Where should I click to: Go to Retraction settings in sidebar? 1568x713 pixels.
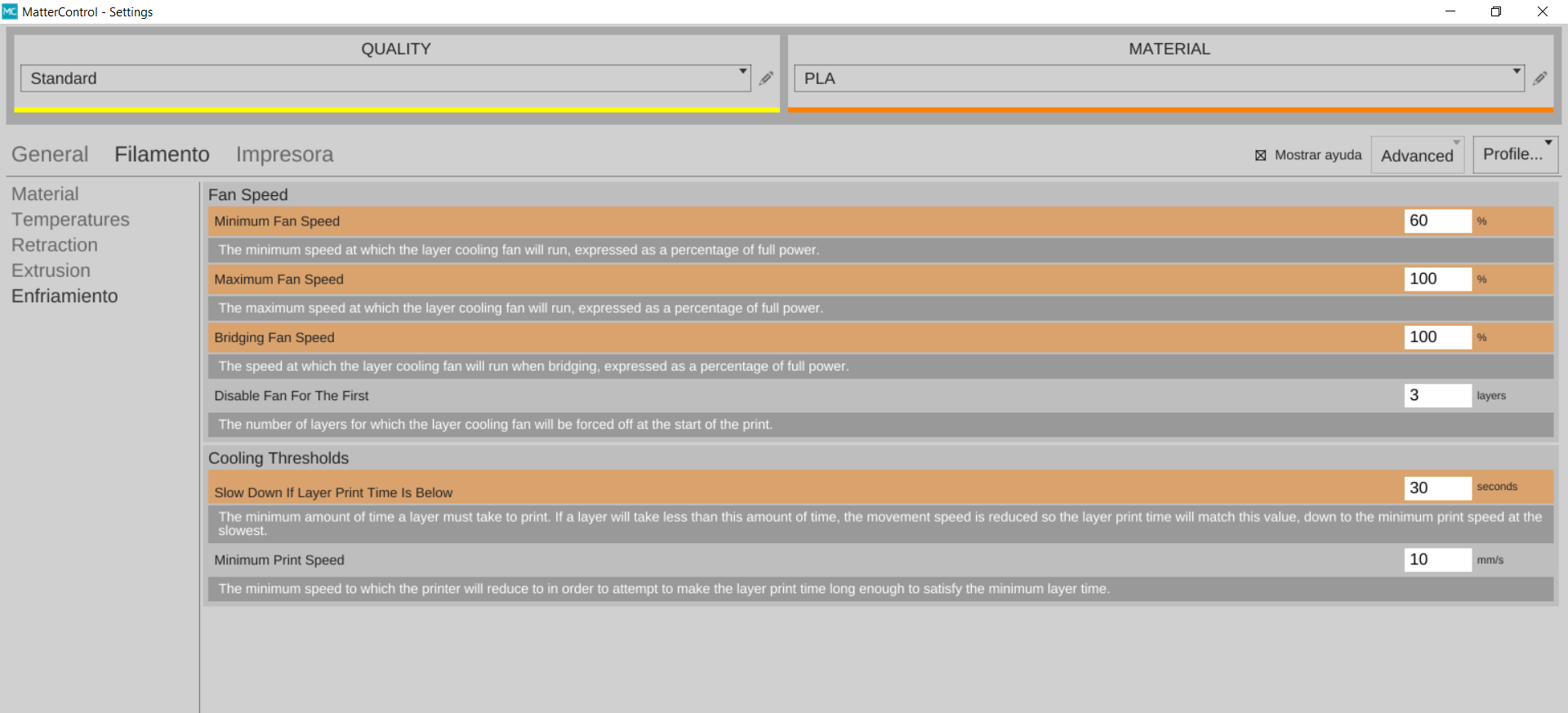coord(55,245)
